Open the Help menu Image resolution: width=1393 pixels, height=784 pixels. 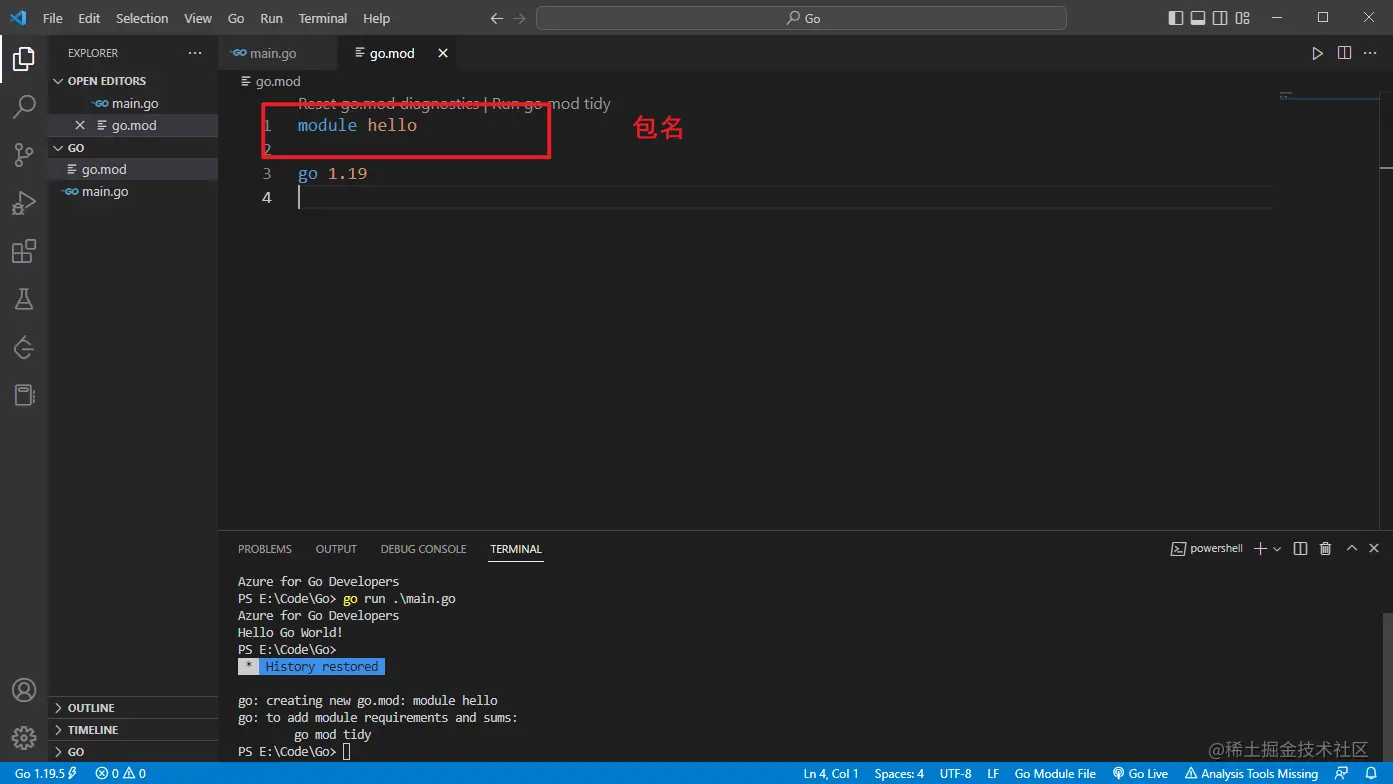[x=376, y=18]
